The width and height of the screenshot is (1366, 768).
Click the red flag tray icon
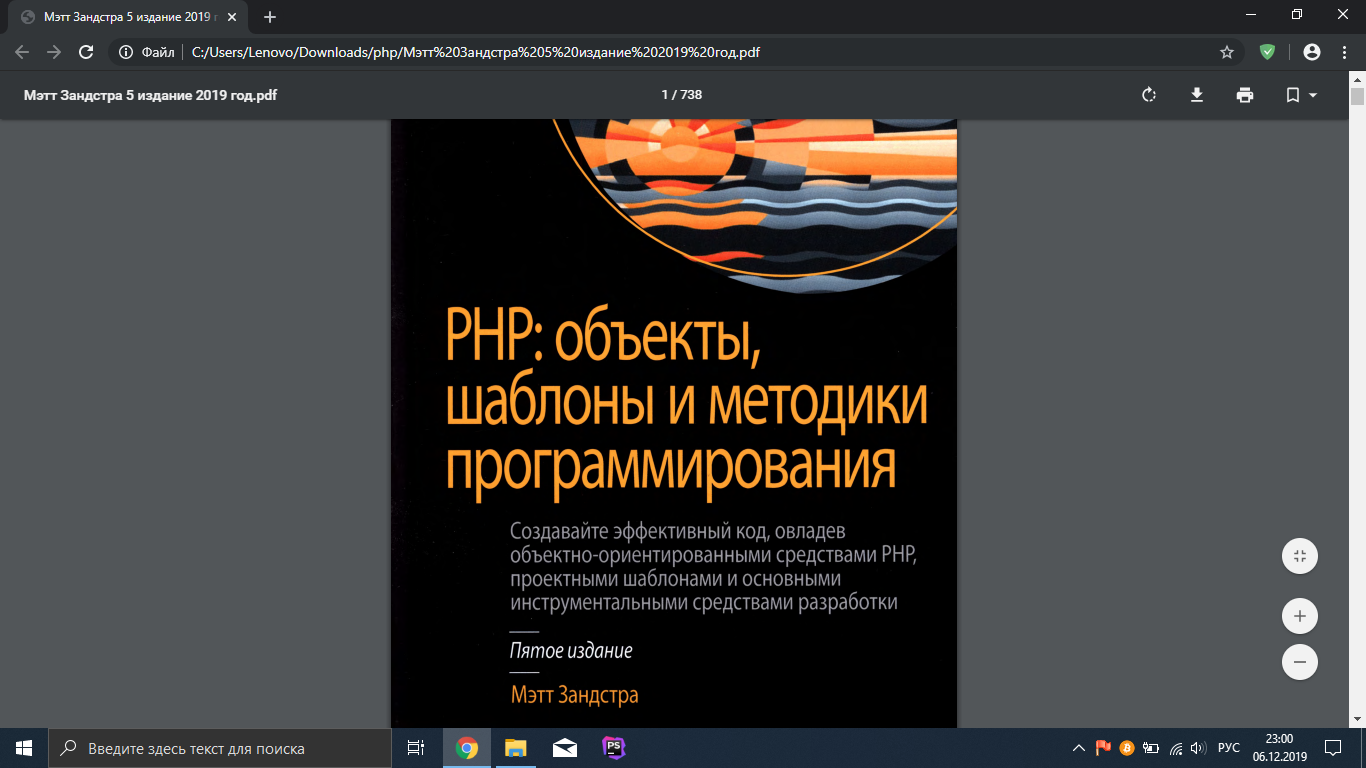1103,747
